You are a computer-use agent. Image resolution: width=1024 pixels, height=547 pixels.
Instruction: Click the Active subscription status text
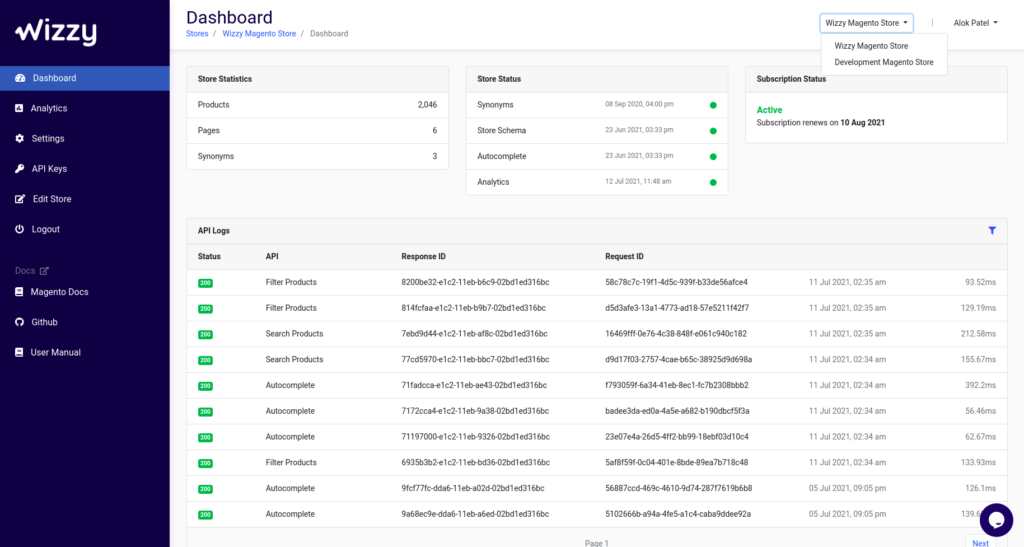(x=769, y=110)
